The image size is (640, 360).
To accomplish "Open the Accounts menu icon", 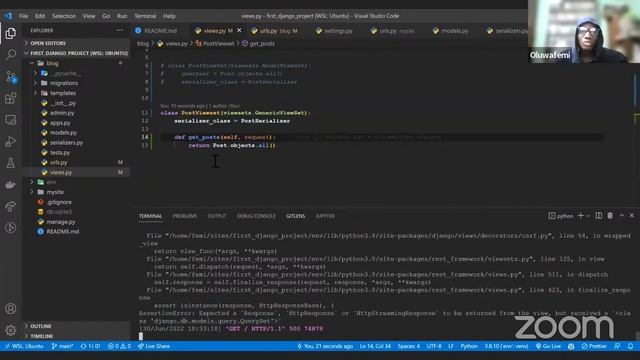I will point(11,309).
